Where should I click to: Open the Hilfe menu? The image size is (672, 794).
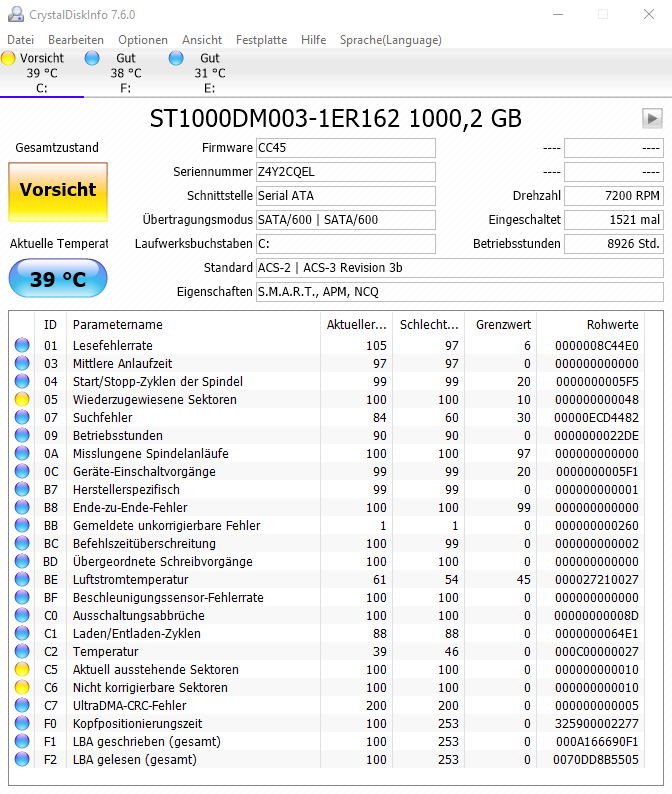tap(313, 40)
